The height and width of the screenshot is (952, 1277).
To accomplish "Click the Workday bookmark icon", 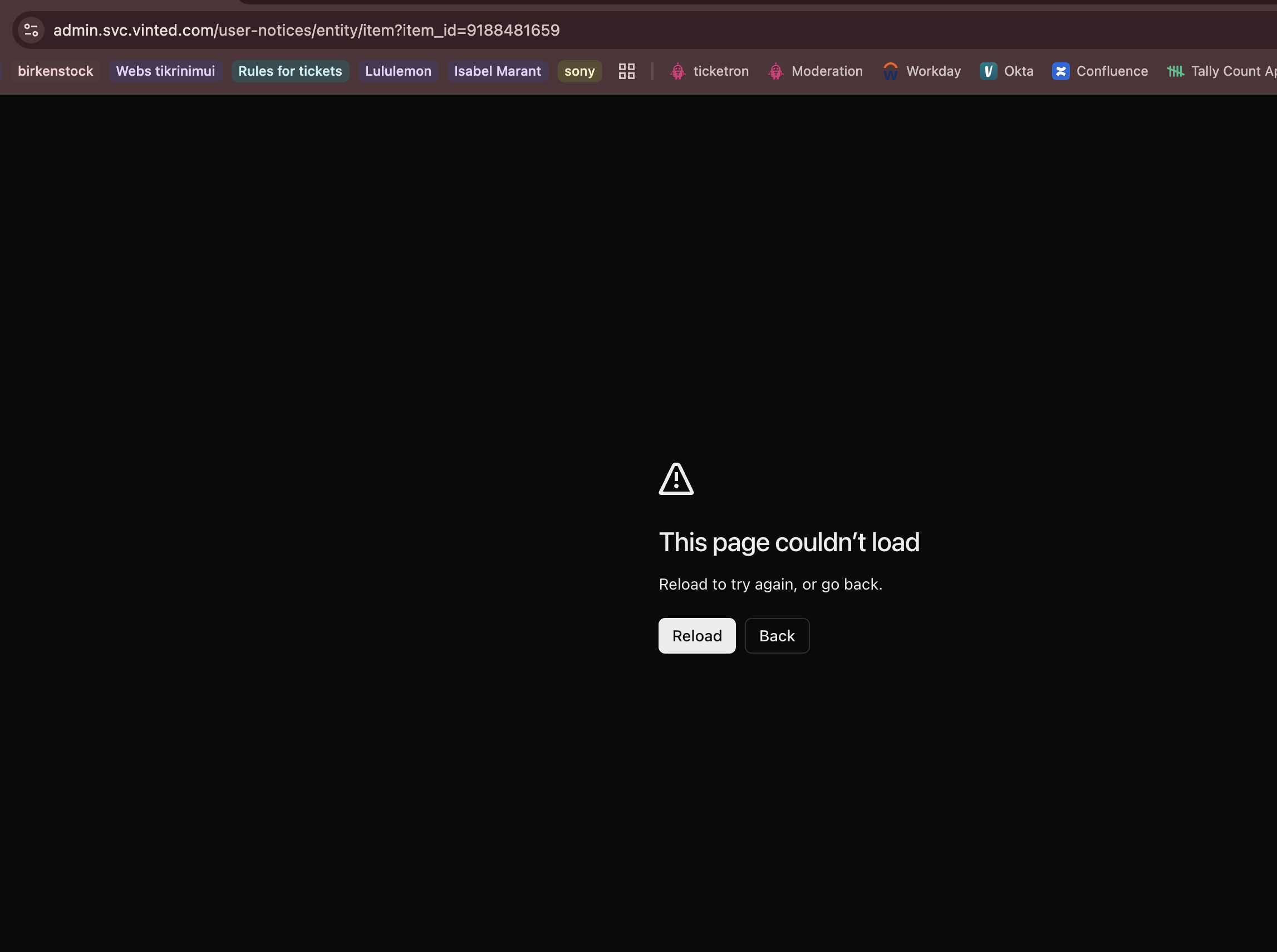I will click(x=890, y=71).
